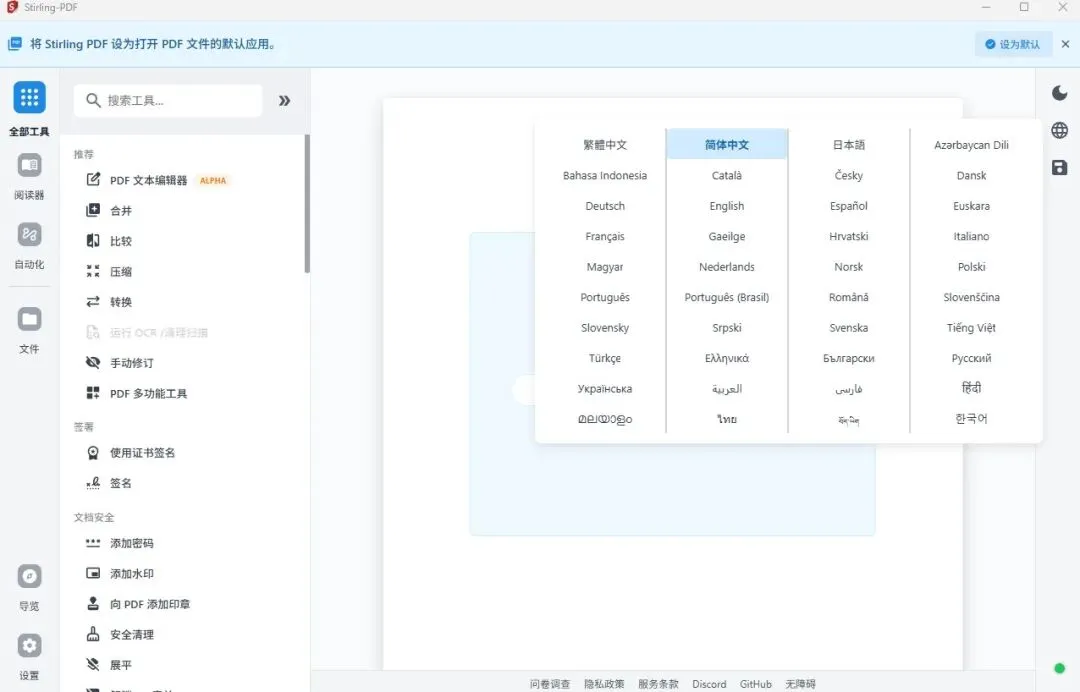The image size is (1080, 692).
Task: Open the GitHub link
Action: click(x=756, y=684)
